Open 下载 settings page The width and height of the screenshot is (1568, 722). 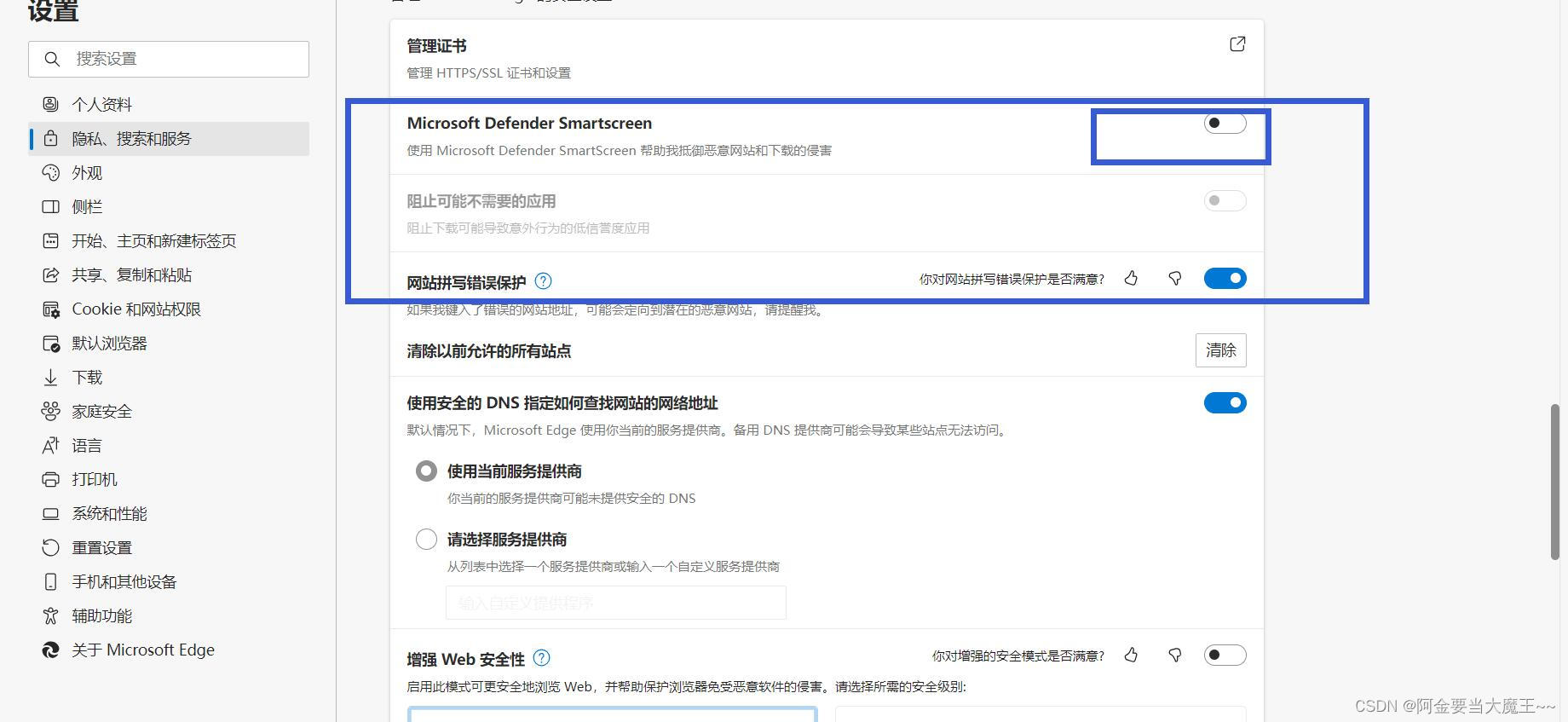(x=169, y=377)
